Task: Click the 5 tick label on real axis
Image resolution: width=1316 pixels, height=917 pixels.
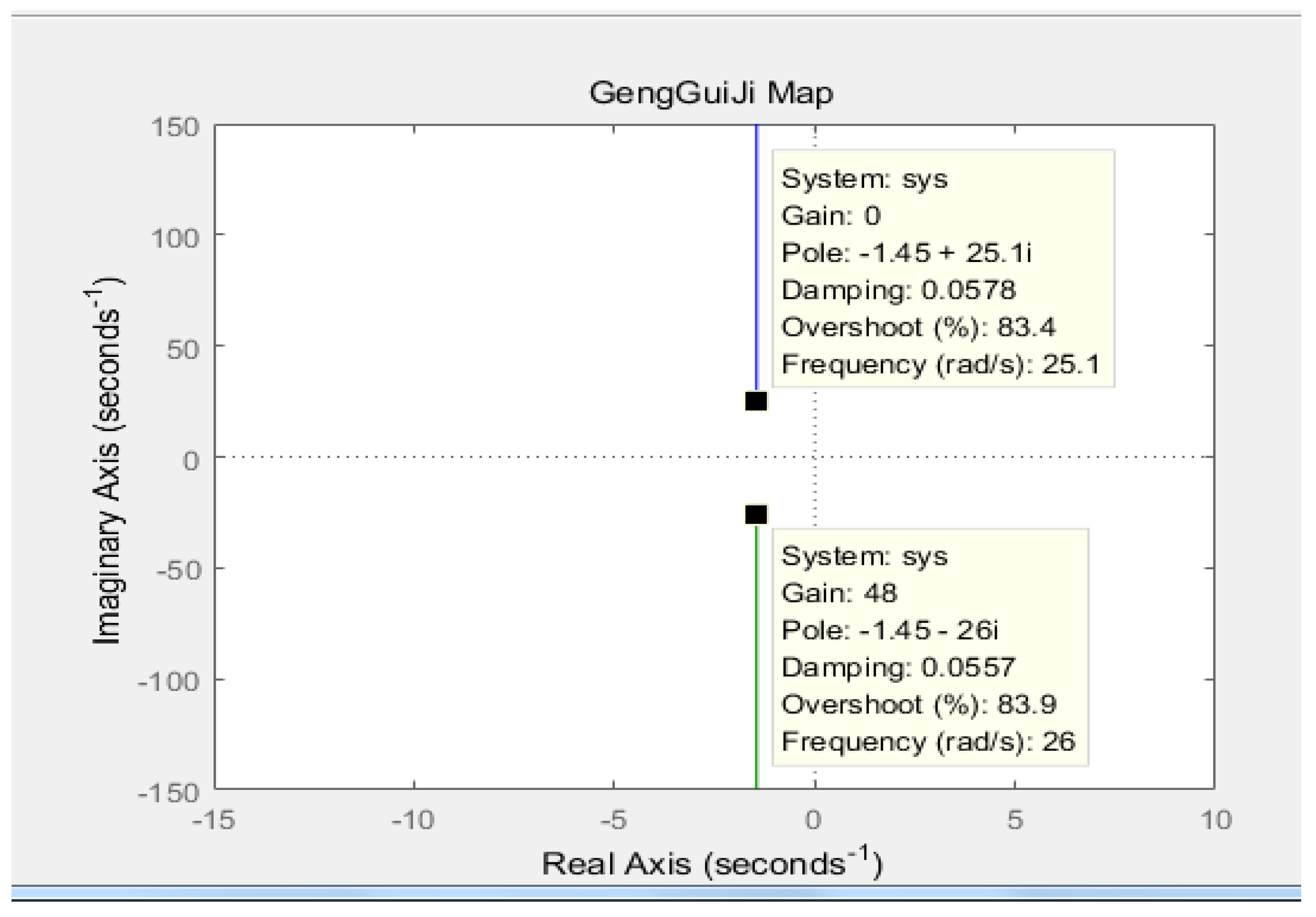Action: tap(1015, 820)
